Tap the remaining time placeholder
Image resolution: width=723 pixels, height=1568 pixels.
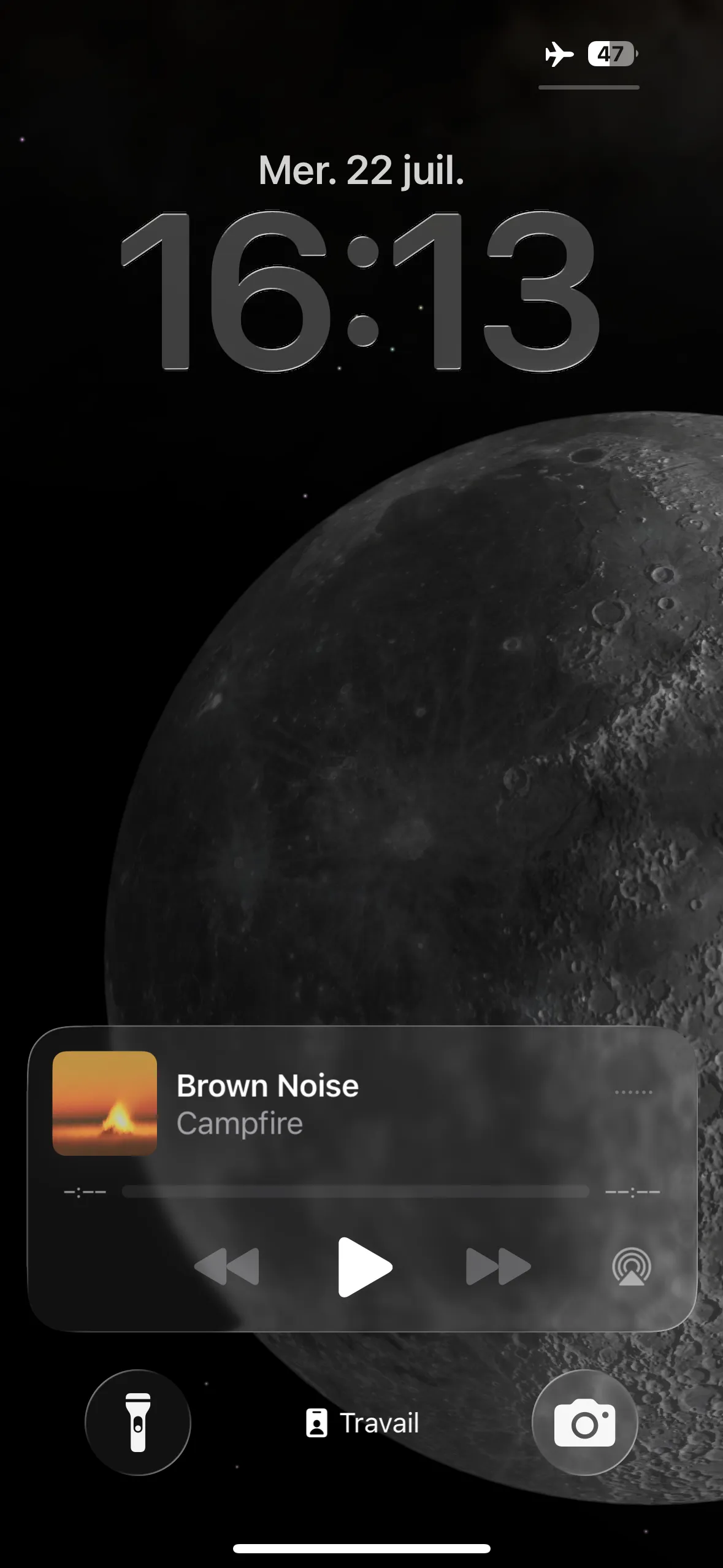632,1192
